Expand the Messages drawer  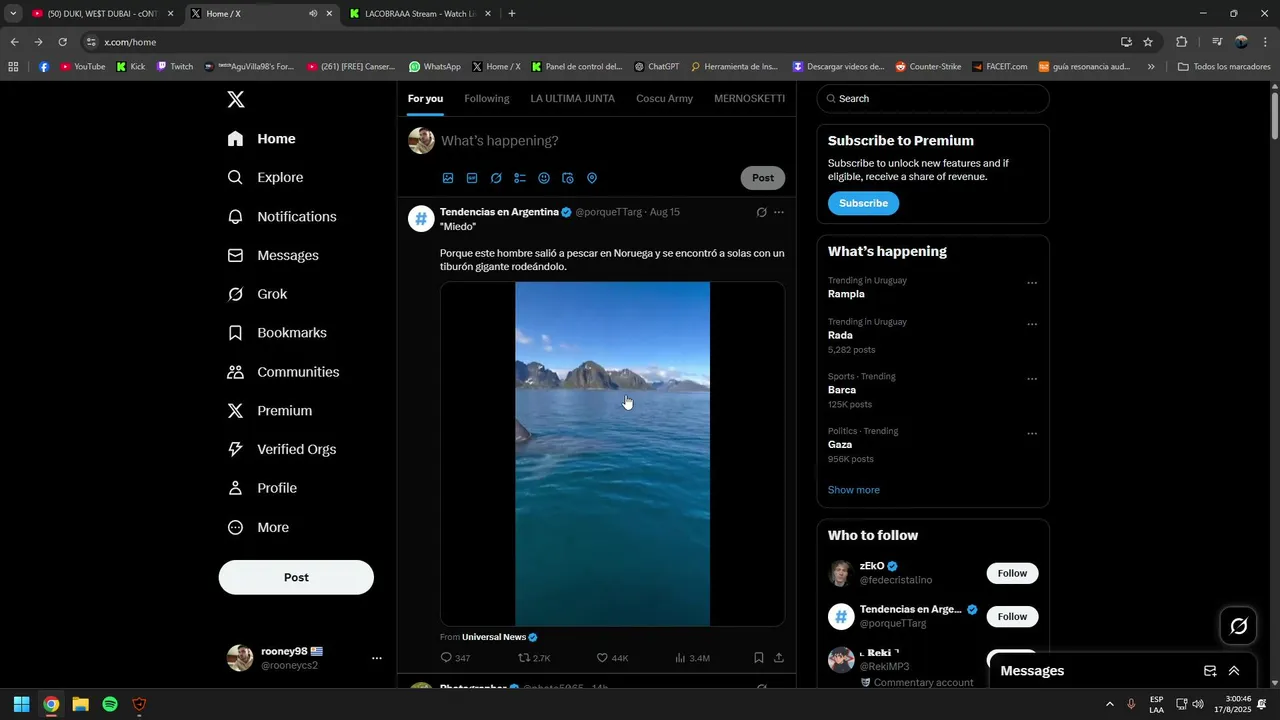point(1234,671)
